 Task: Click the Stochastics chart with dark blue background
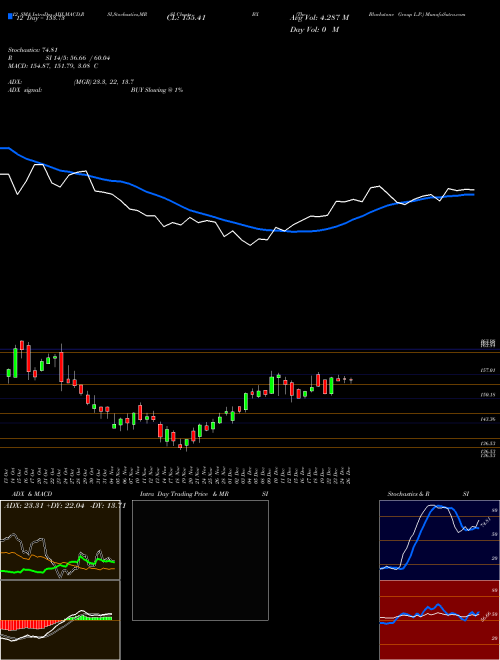coord(439,540)
